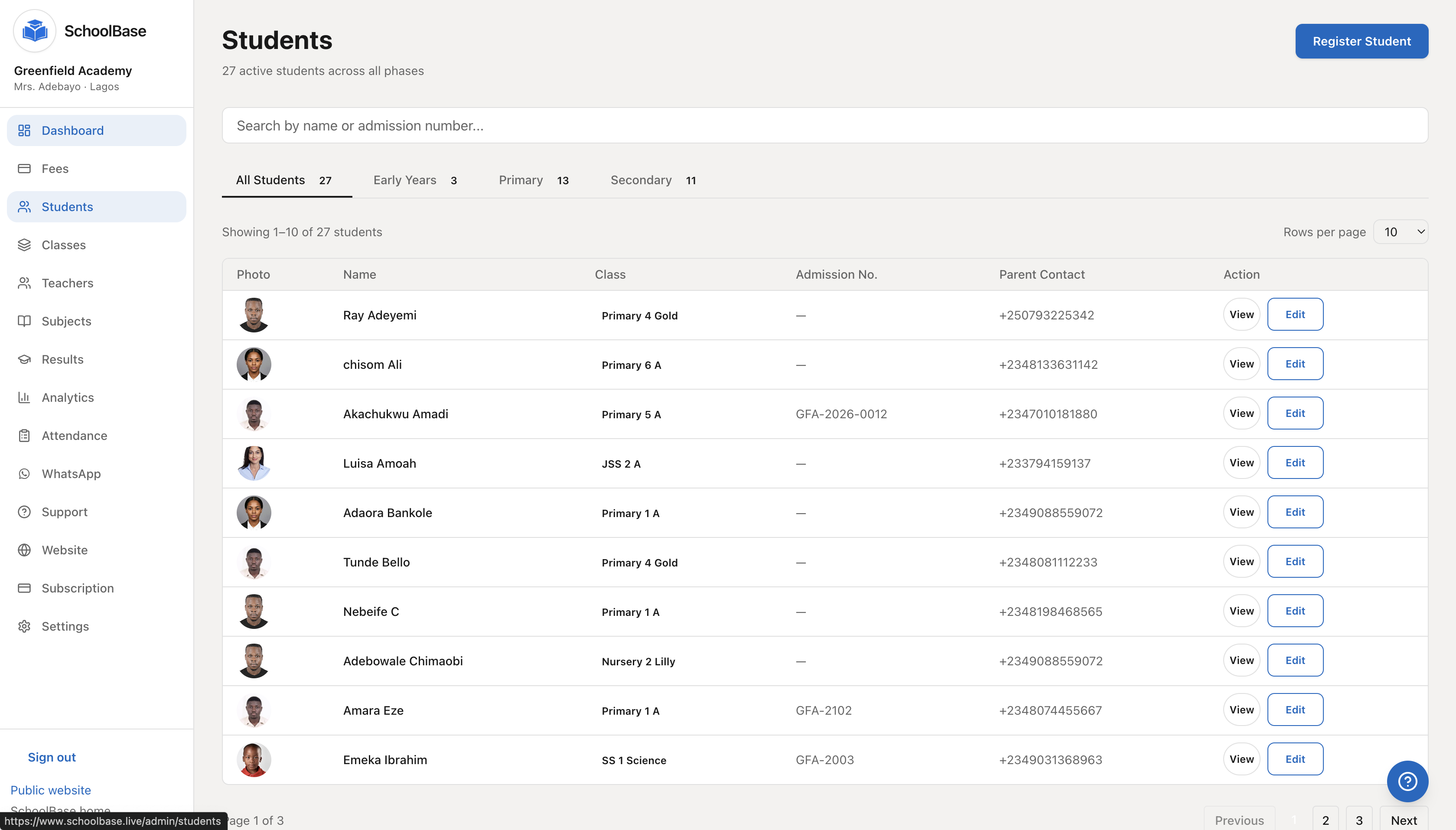Image resolution: width=1456 pixels, height=830 pixels.
Task: Open Analytics in the sidebar
Action: (x=96, y=398)
